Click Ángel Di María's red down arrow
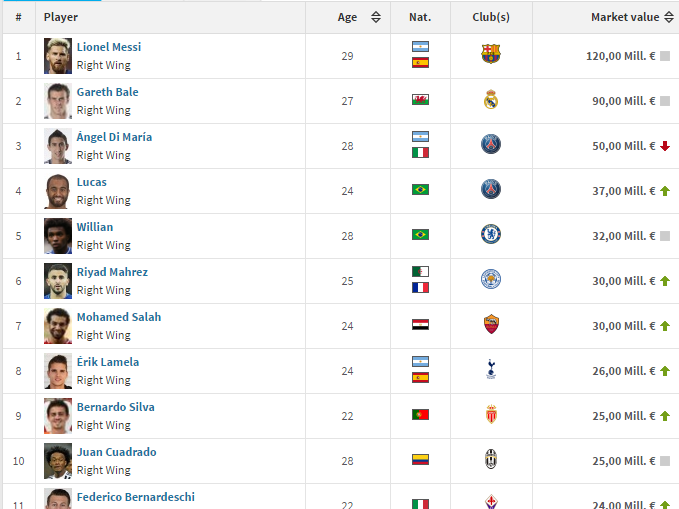679x509 pixels. pos(665,146)
